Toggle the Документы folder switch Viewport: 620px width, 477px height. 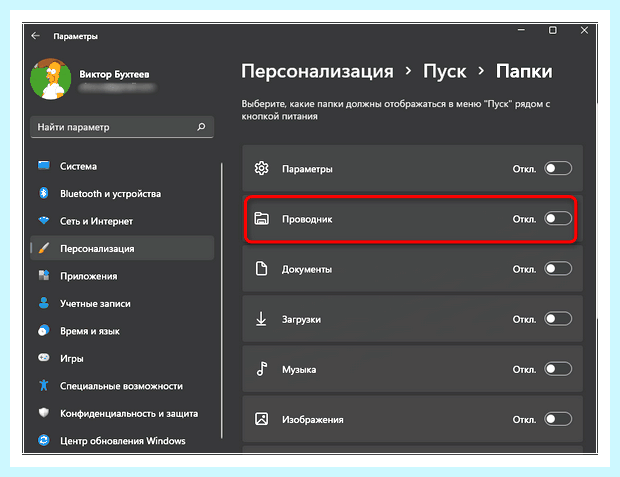(558, 269)
